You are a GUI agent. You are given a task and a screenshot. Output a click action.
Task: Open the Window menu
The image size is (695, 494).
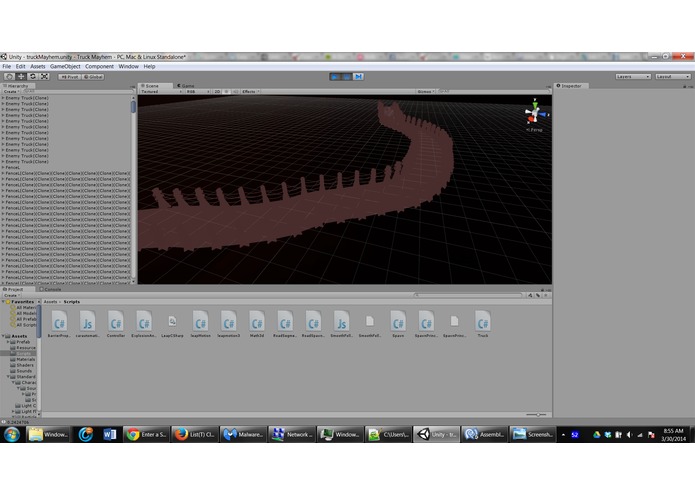click(x=129, y=66)
